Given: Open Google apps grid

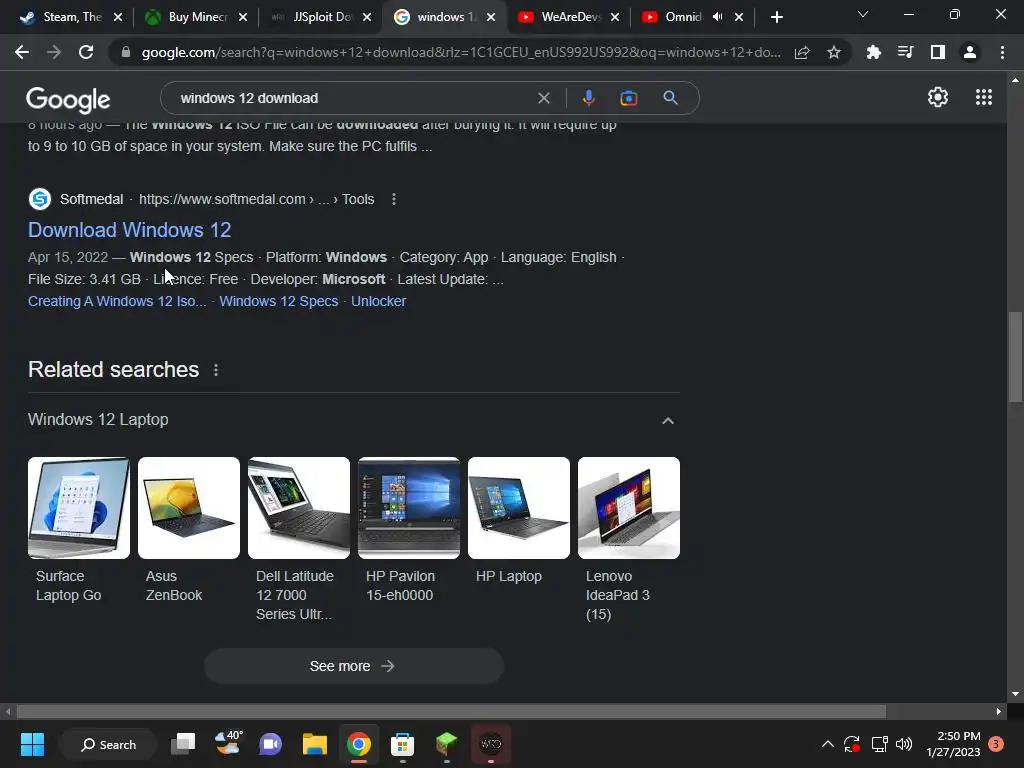Looking at the screenshot, I should pyautogui.click(x=984, y=97).
